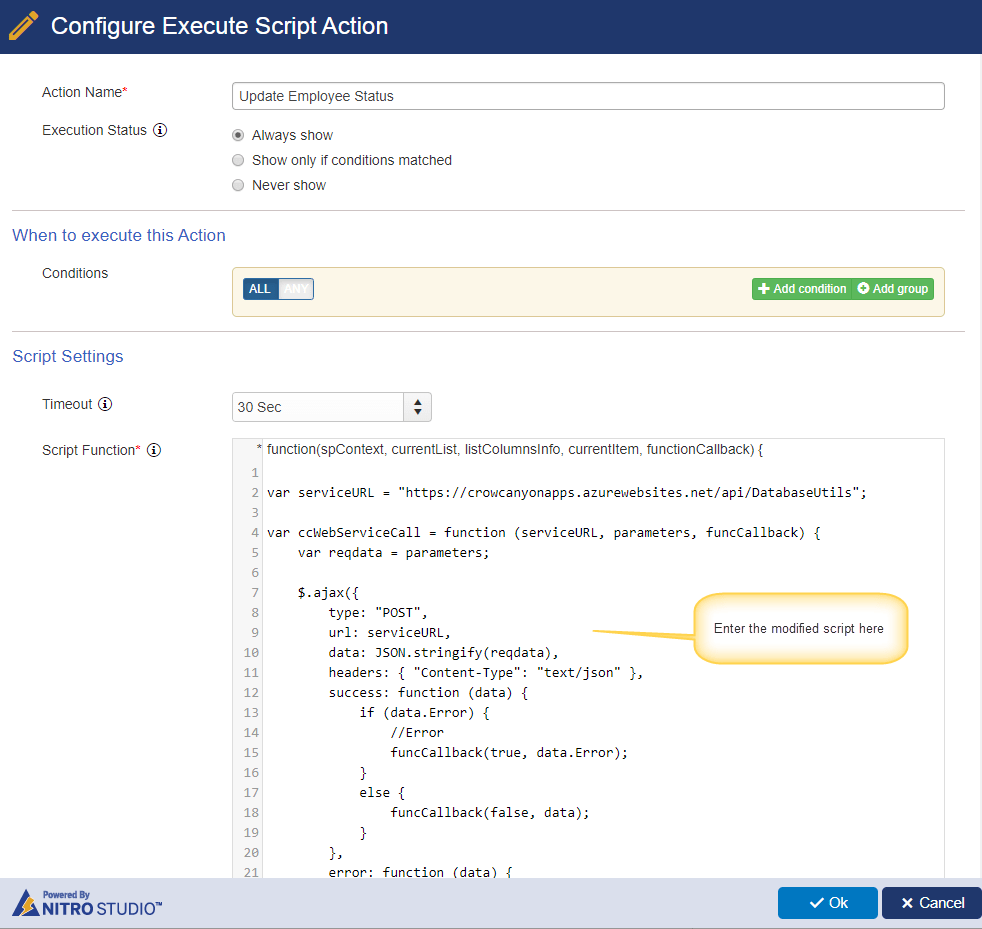This screenshot has height=929, width=982.
Task: Open the Timeout 30 Sec dropdown
Action: coord(331,407)
